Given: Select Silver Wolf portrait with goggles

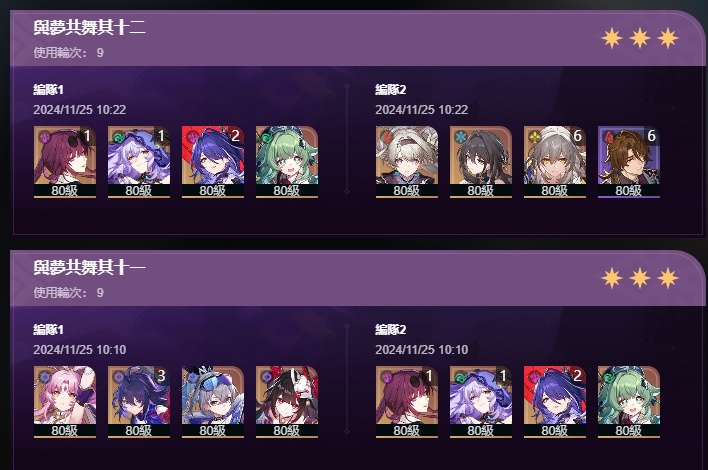Looking at the screenshot, I should [213, 402].
